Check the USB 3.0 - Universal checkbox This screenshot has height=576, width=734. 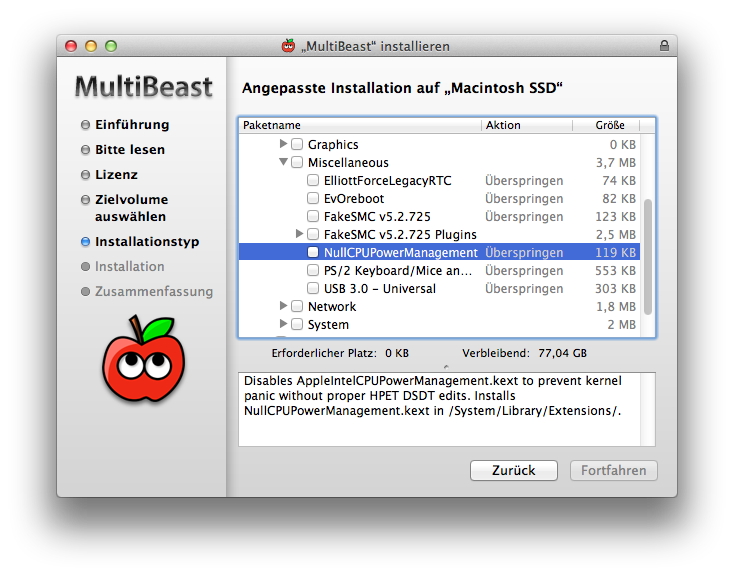pos(313,288)
